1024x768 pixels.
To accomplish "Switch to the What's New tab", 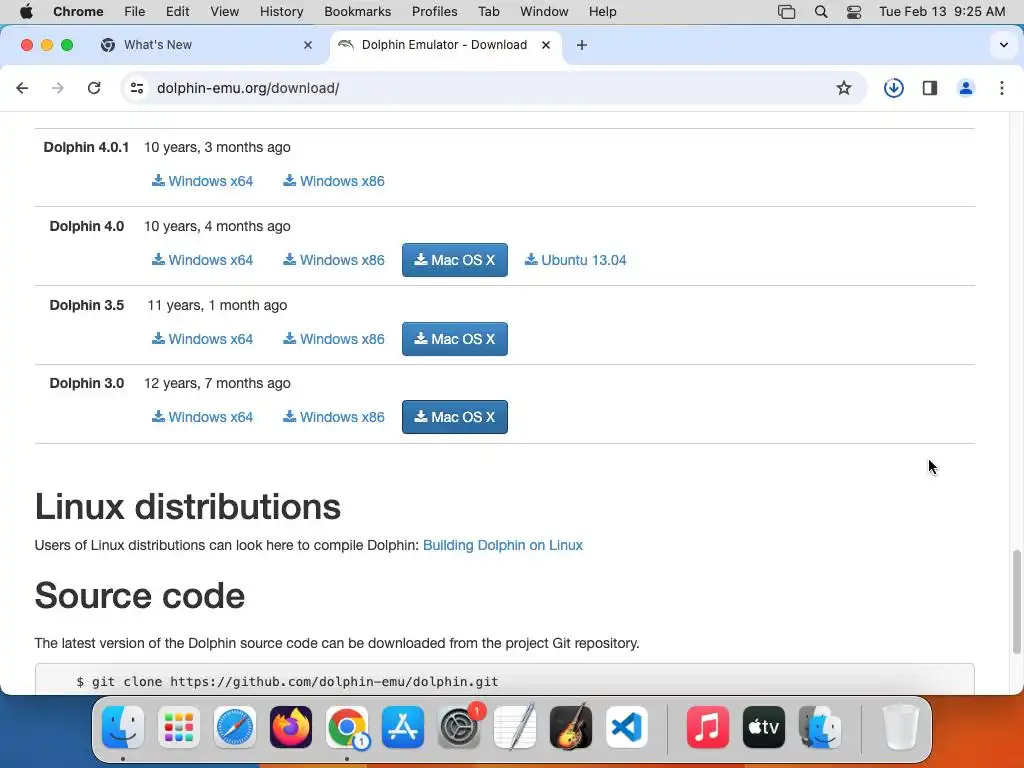I will (x=206, y=45).
